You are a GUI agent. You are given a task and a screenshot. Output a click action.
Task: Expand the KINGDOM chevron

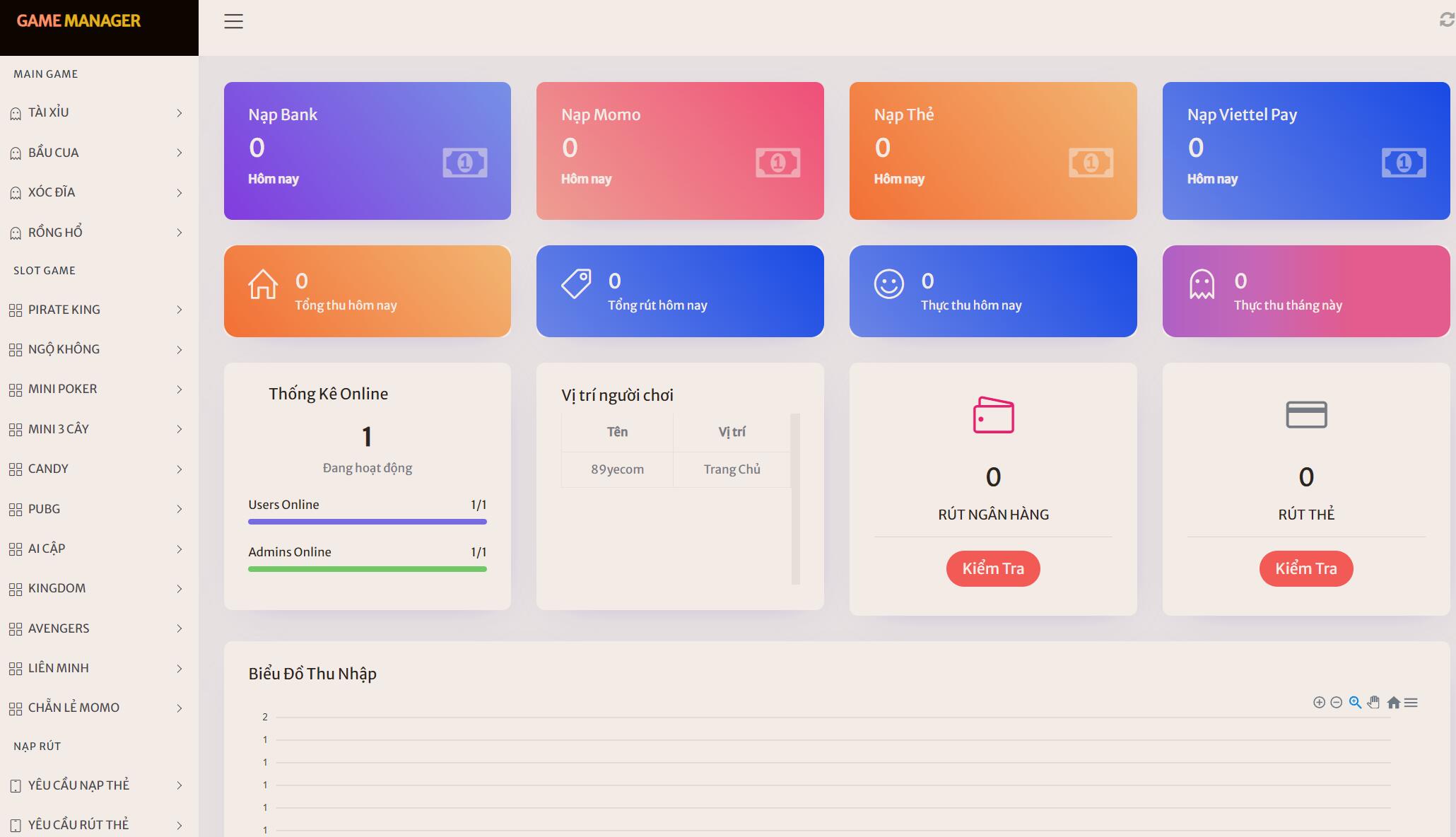pos(180,589)
